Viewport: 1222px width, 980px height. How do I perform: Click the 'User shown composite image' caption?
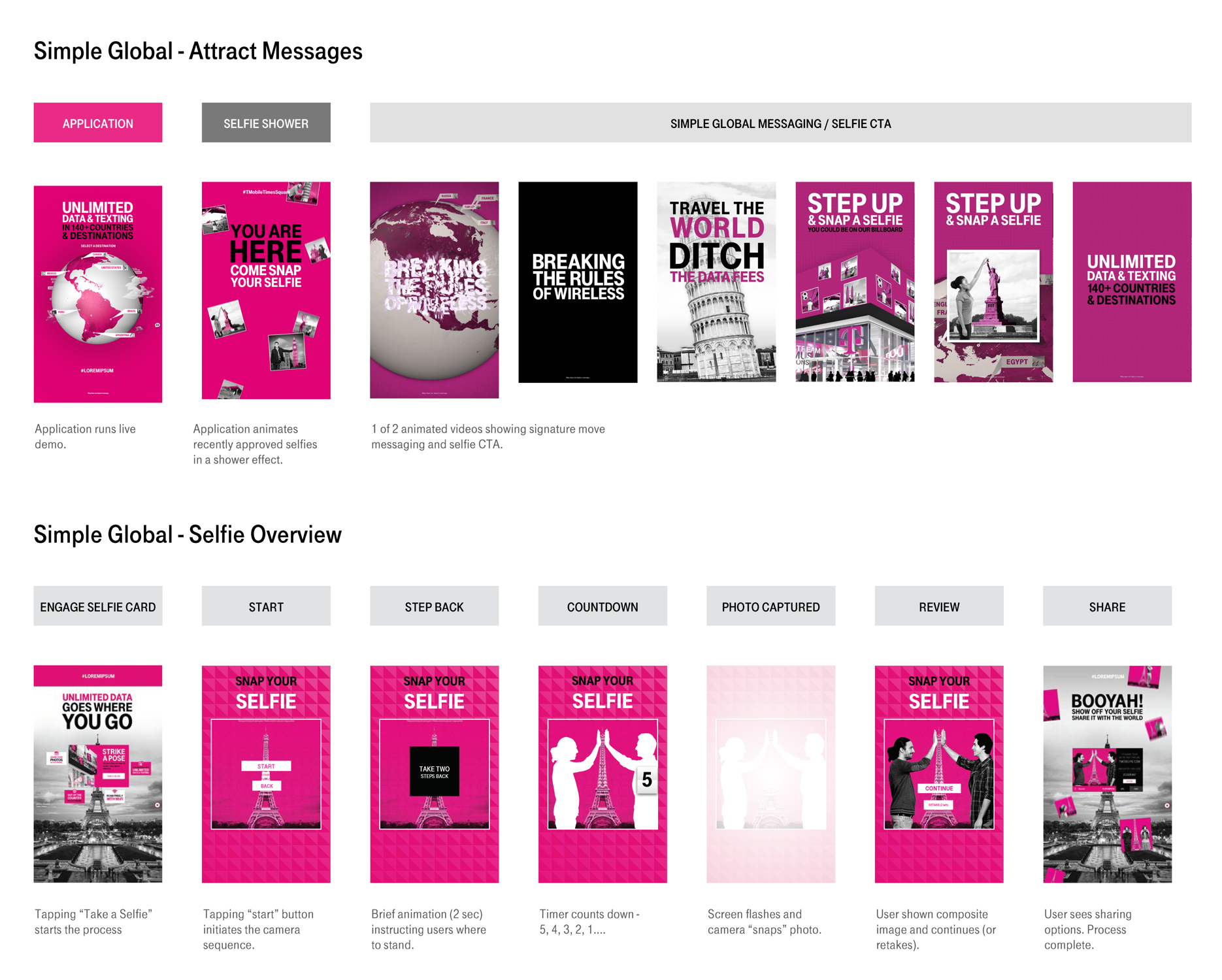tap(936, 929)
